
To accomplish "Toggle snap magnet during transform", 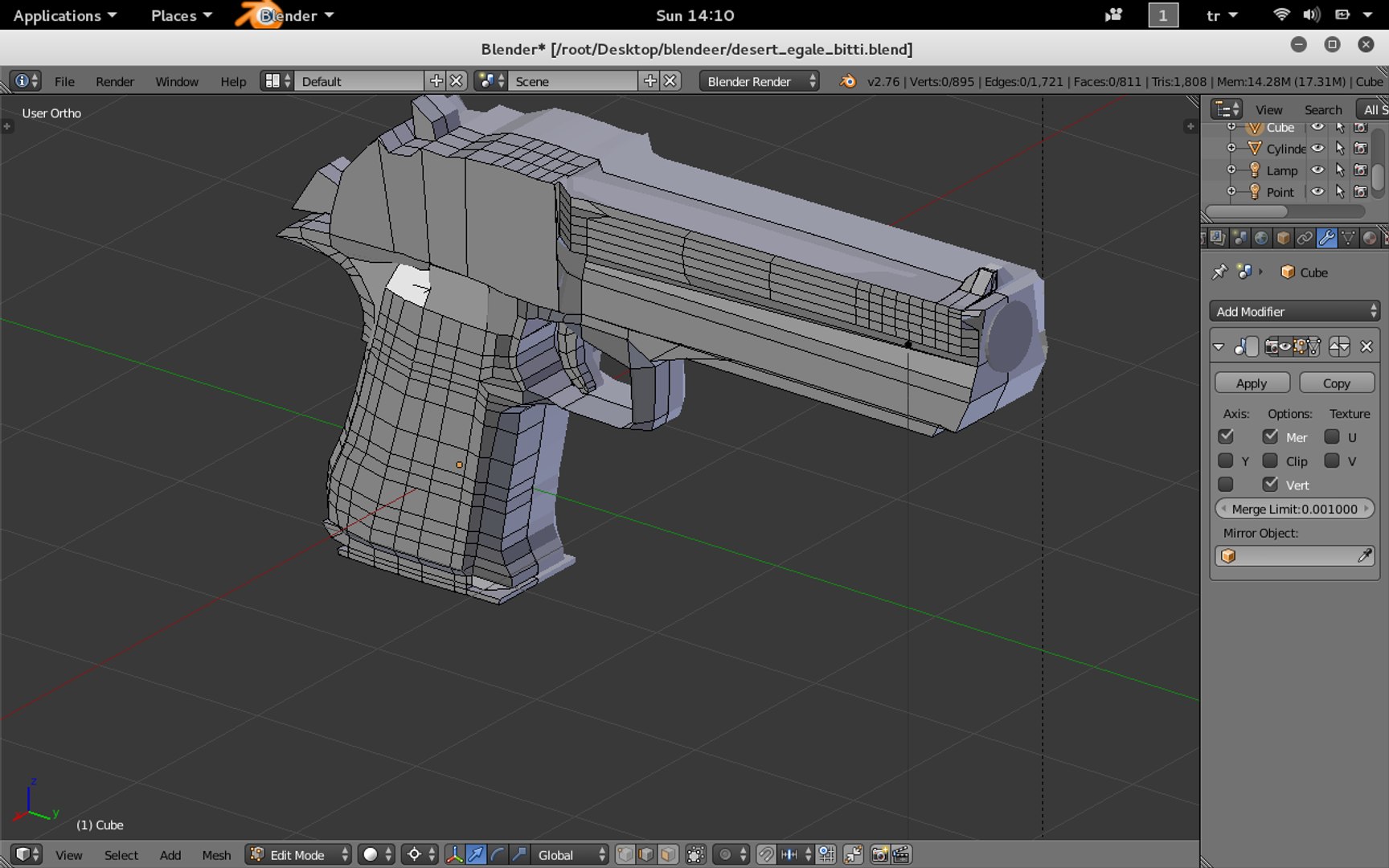I will [x=766, y=854].
